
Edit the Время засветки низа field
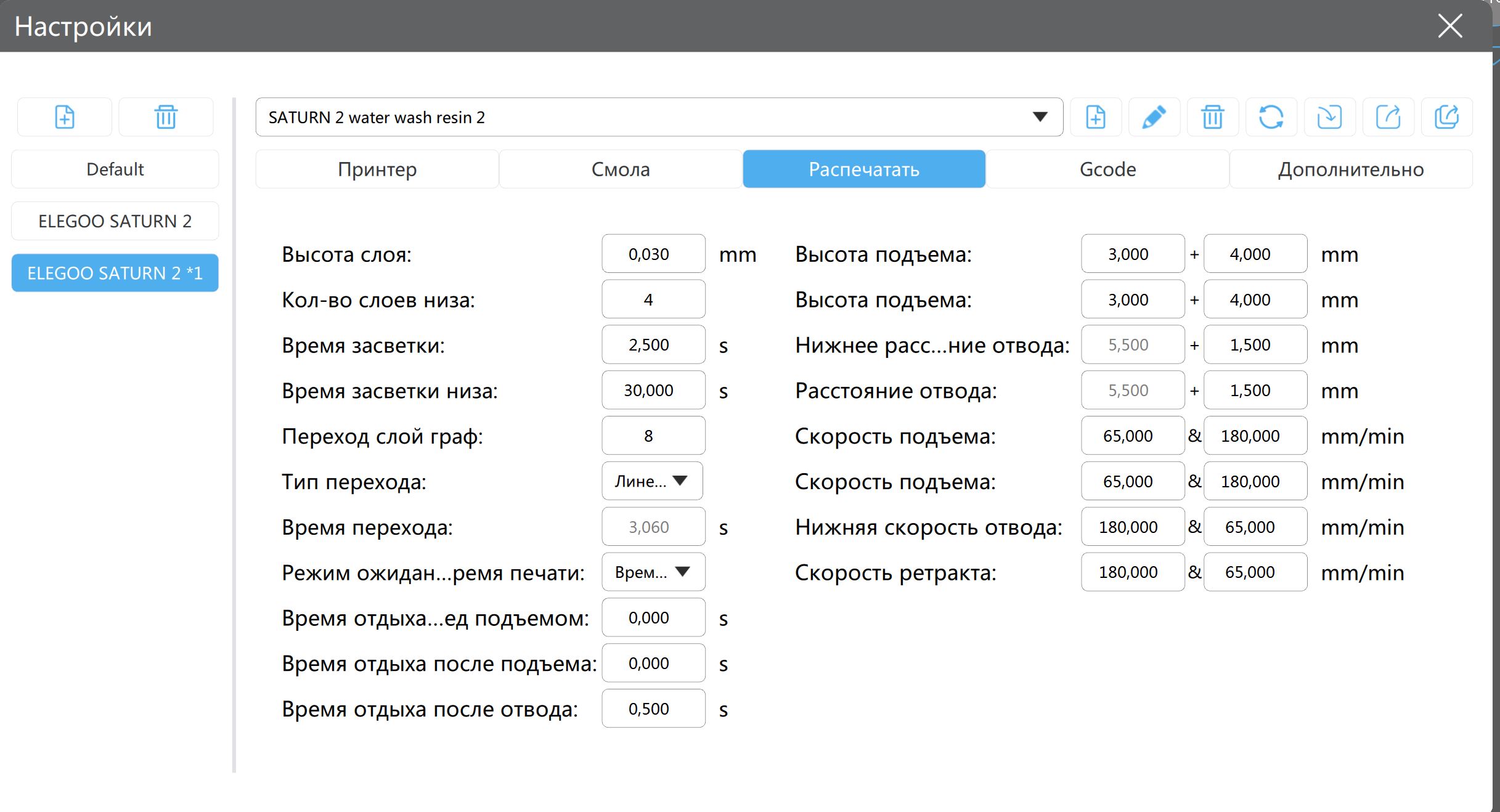[653, 390]
